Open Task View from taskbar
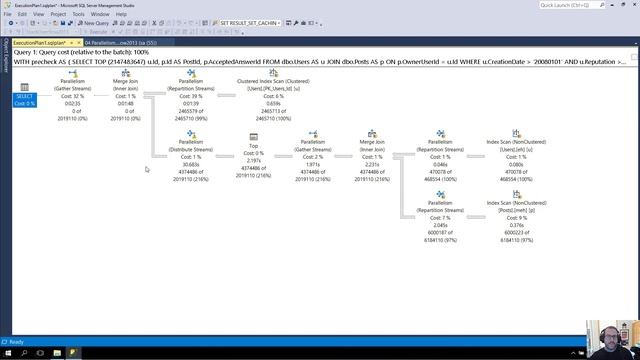This screenshot has width=640, height=360. [40, 353]
